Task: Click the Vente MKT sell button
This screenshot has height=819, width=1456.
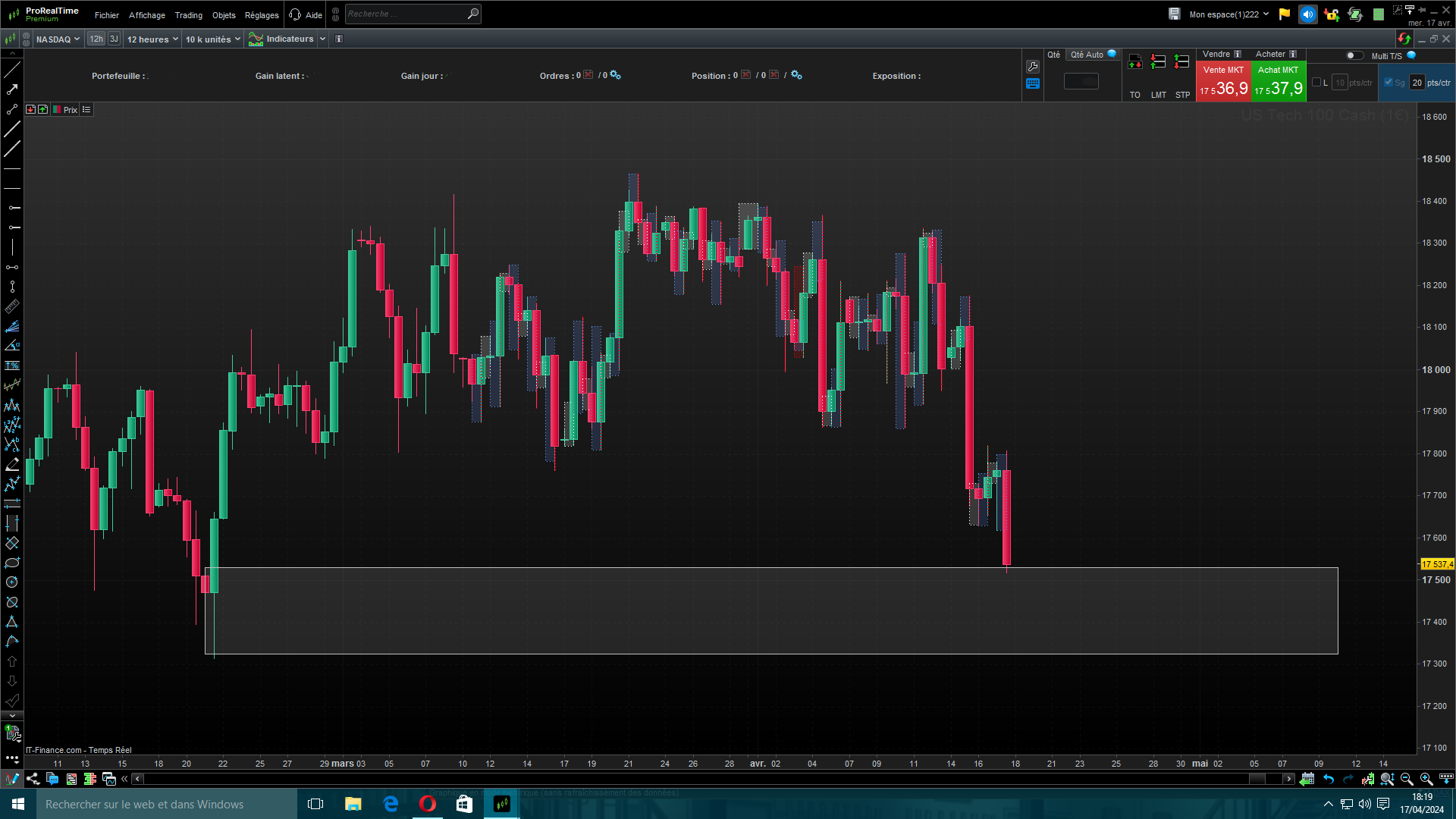Action: point(1223,82)
